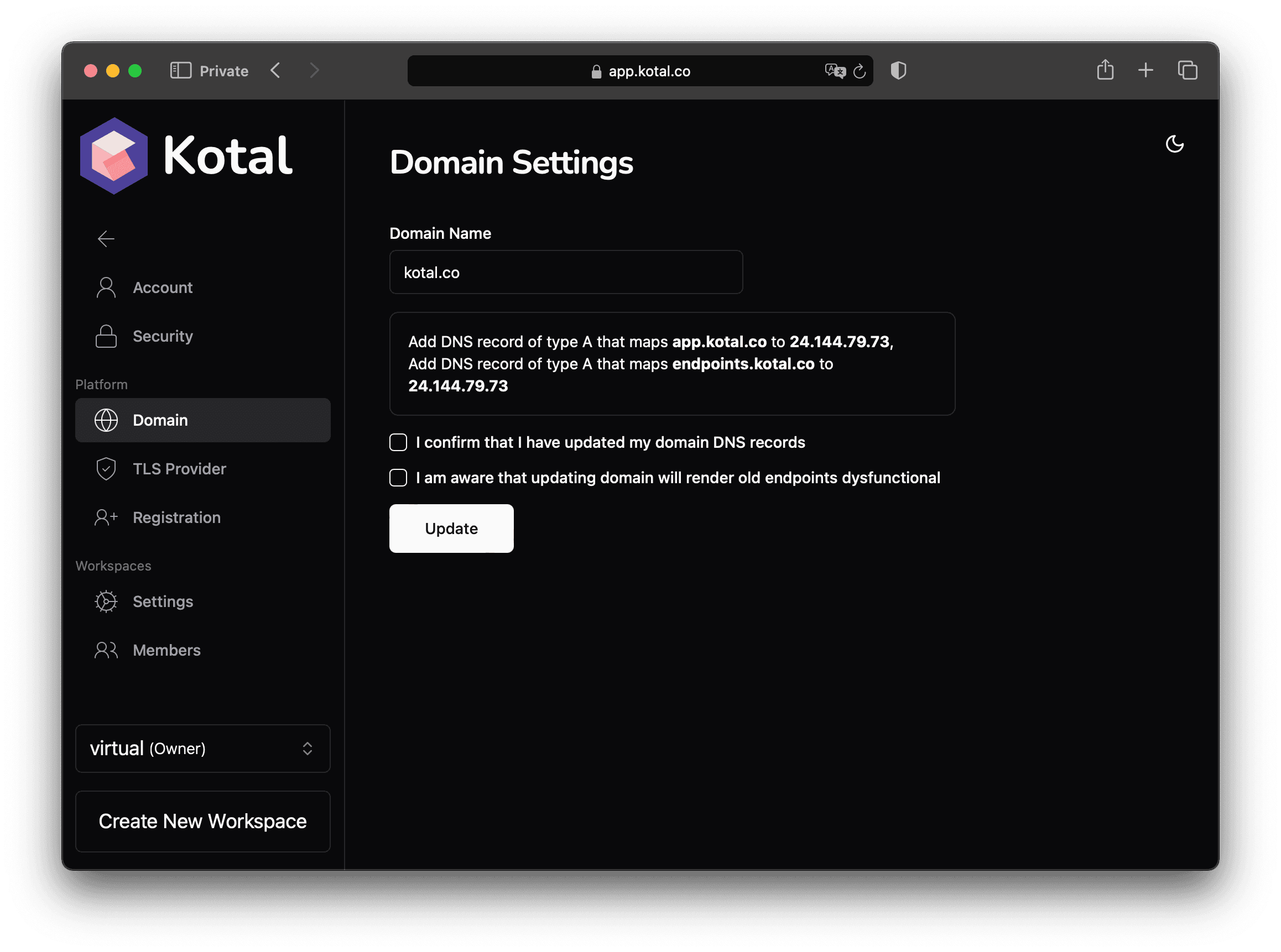Click the translate page icon
Screen dimensions: 1281x952
click(835, 71)
